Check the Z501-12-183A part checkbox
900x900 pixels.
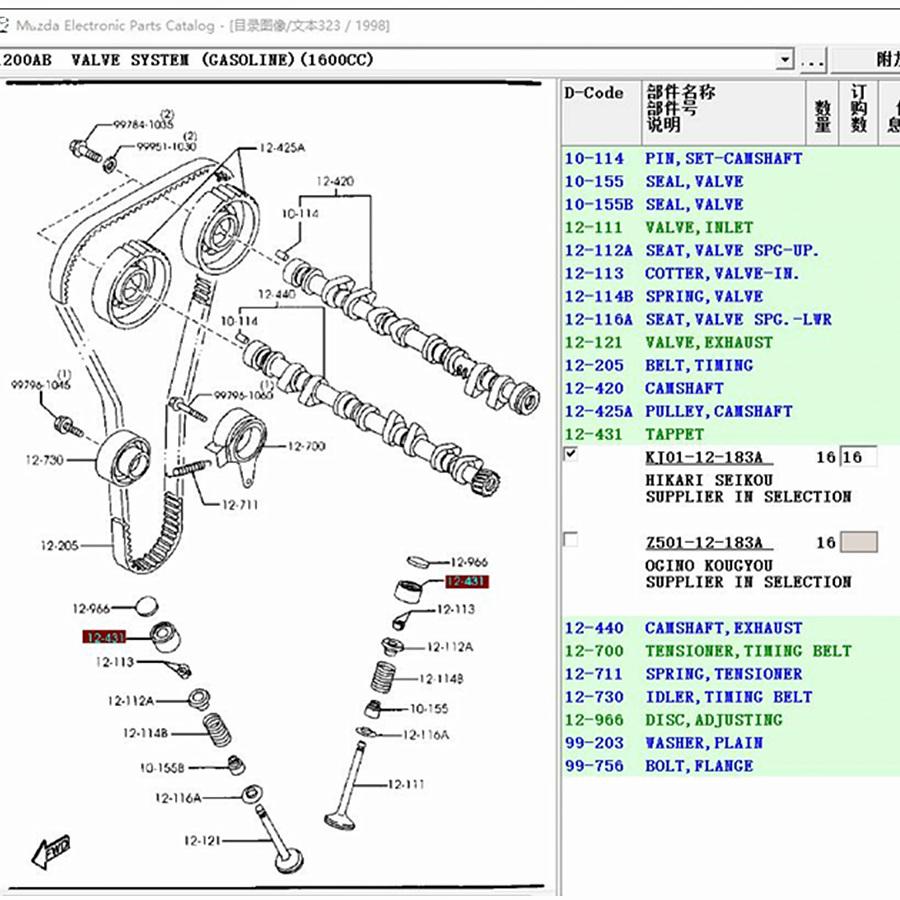click(571, 540)
